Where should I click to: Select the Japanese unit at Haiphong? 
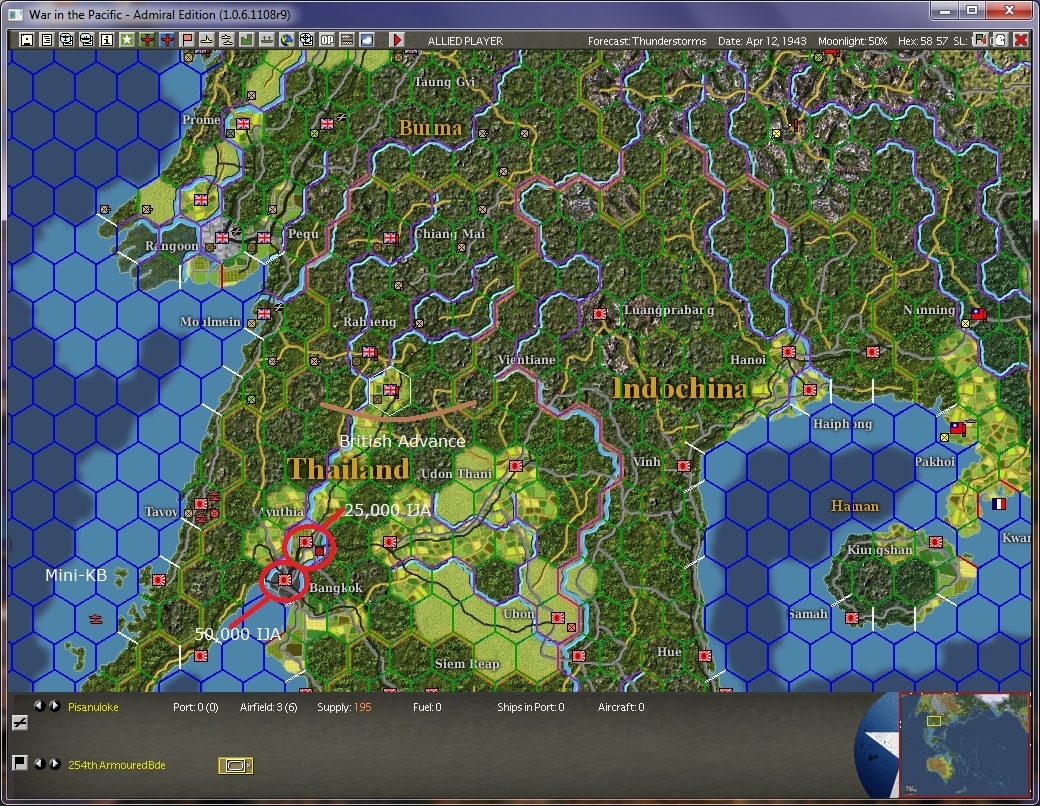[x=809, y=389]
